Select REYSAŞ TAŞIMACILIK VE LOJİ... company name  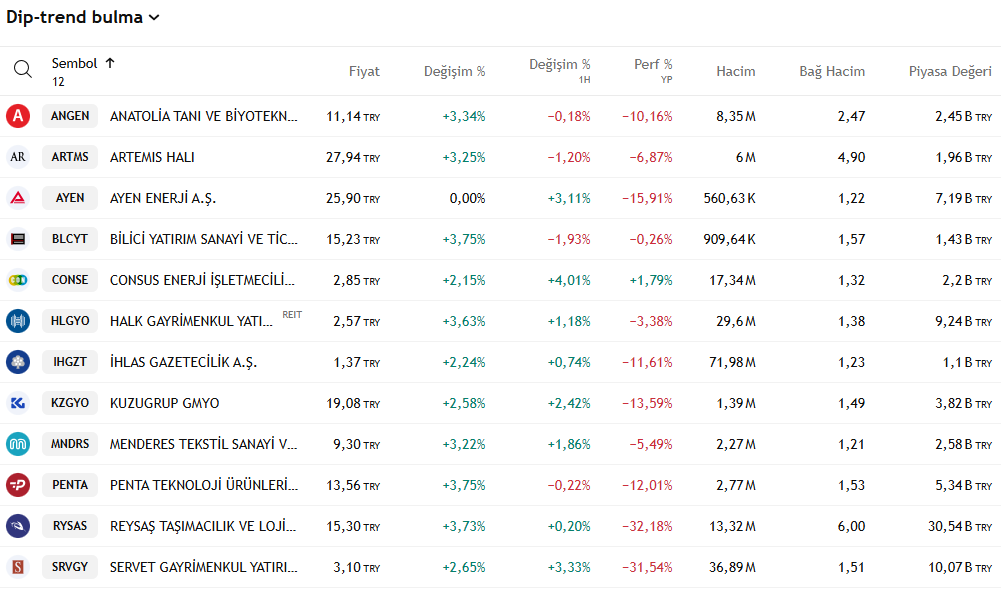click(x=203, y=527)
